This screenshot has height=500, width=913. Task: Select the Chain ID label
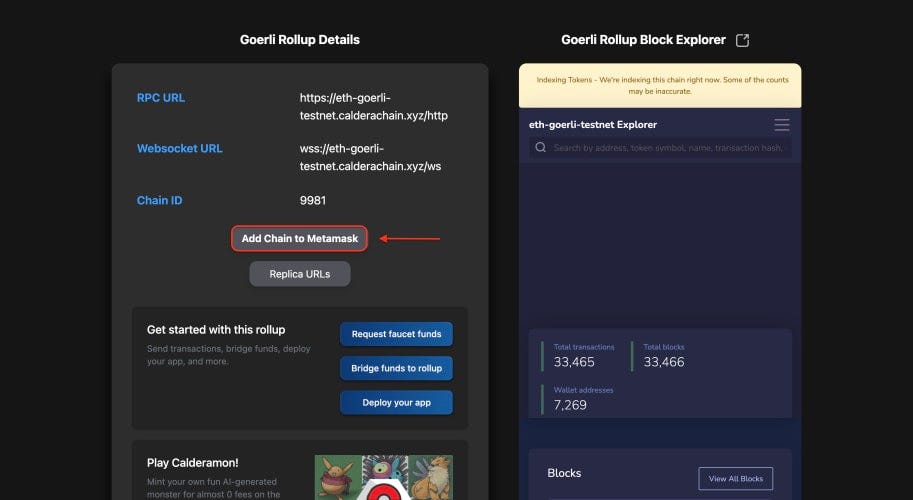coord(160,200)
